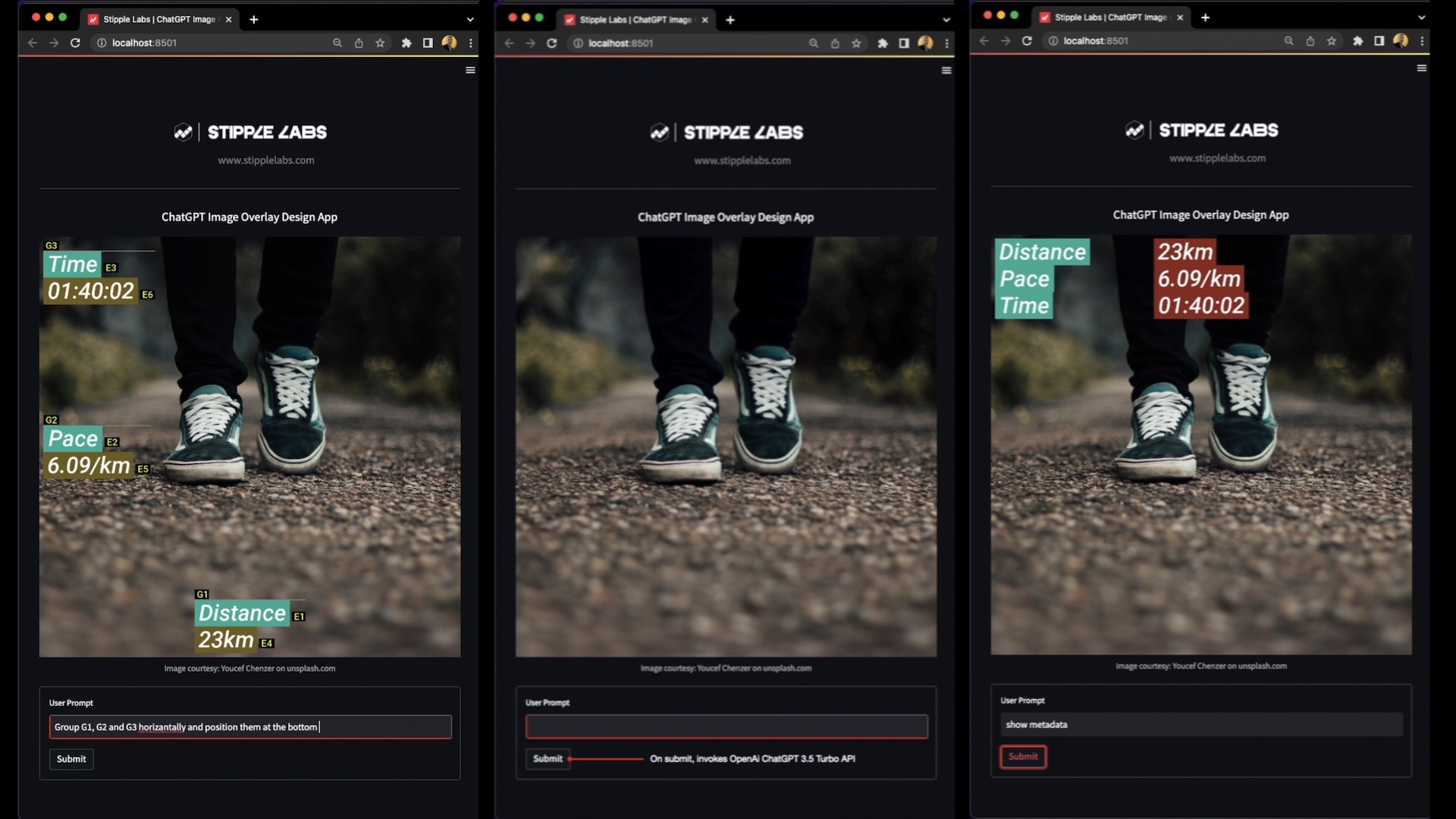Screen dimensions: 1456x819
Task: Click the 'show metadata' prompt field
Action: click(1200, 725)
